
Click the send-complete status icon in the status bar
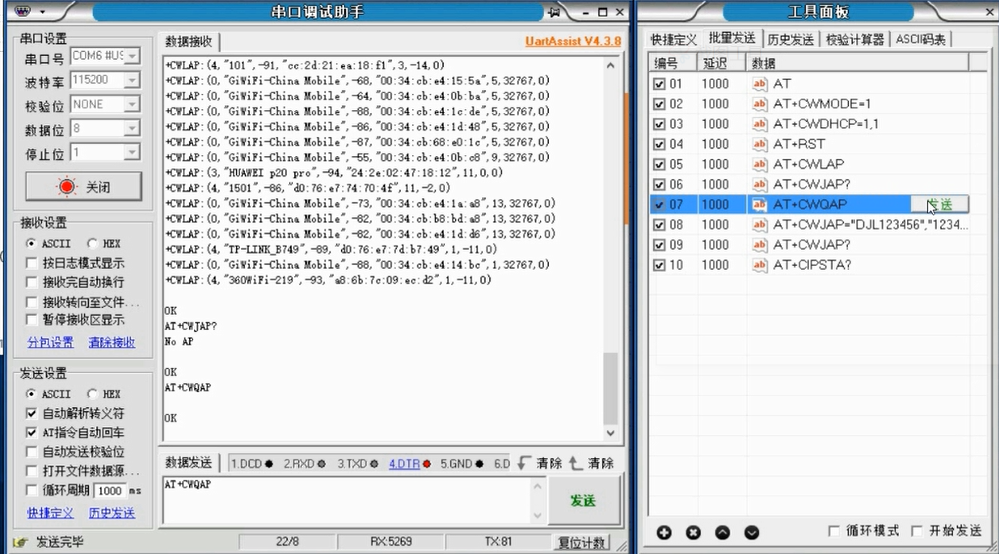coord(20,543)
